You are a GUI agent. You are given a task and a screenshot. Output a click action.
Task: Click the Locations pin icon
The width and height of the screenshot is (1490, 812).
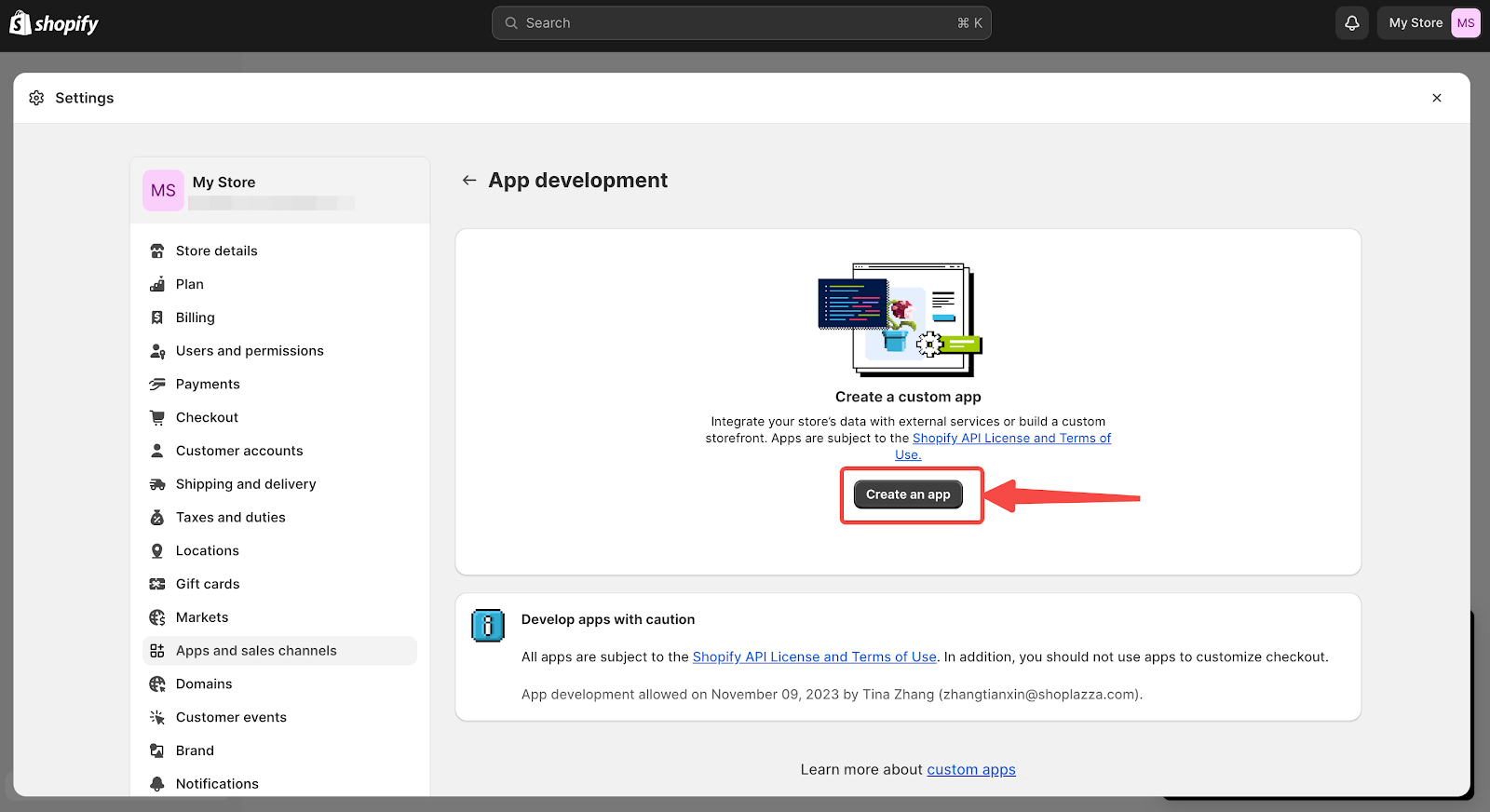coord(157,550)
